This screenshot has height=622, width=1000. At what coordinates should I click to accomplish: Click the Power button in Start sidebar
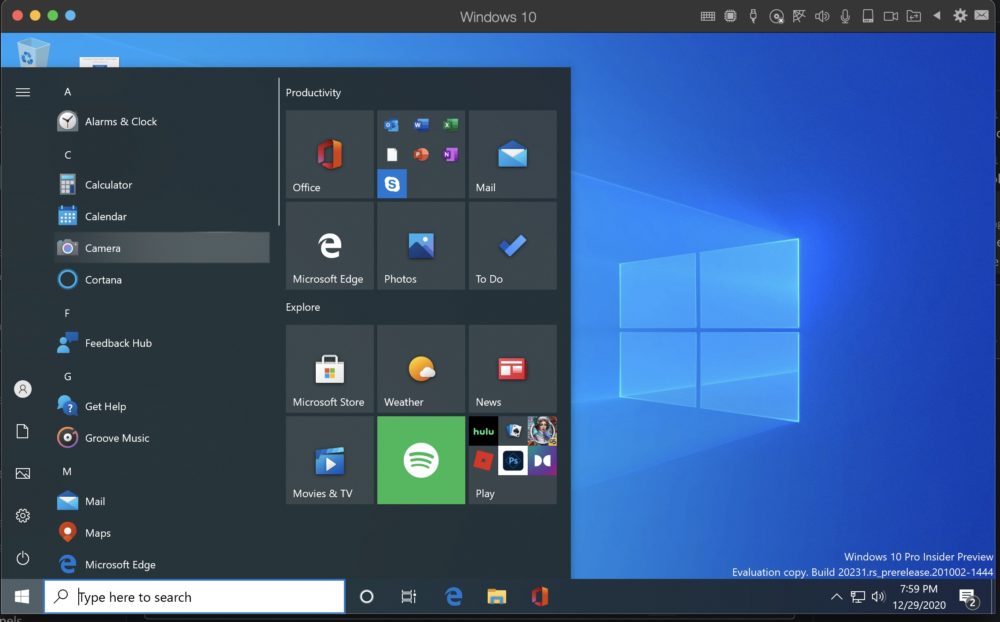tap(22, 558)
